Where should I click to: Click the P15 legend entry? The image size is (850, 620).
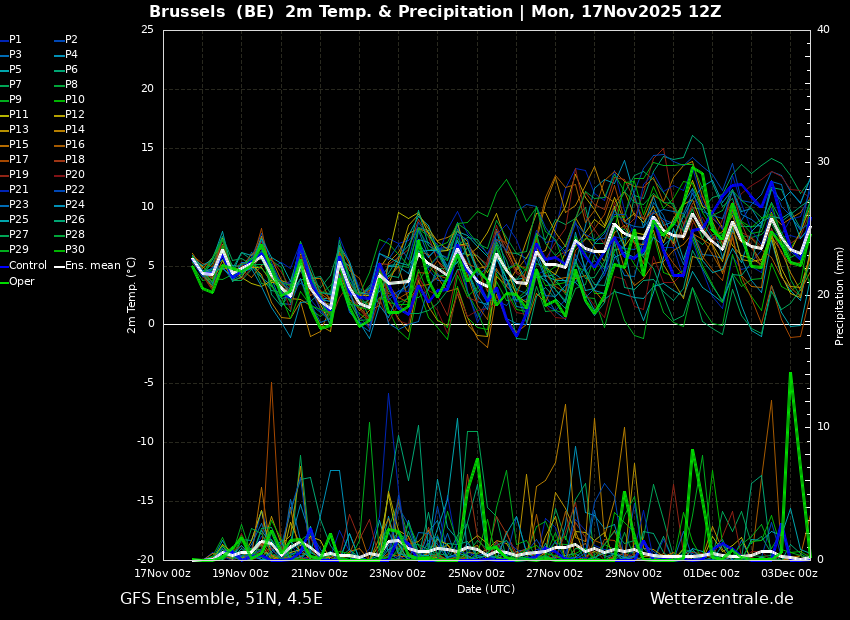point(14,145)
